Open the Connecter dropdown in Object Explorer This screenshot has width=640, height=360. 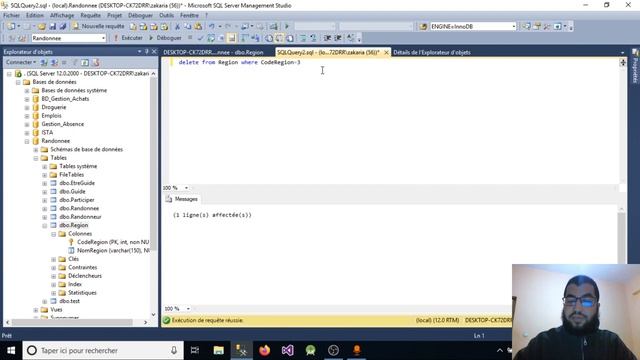pyautogui.click(x=21, y=62)
